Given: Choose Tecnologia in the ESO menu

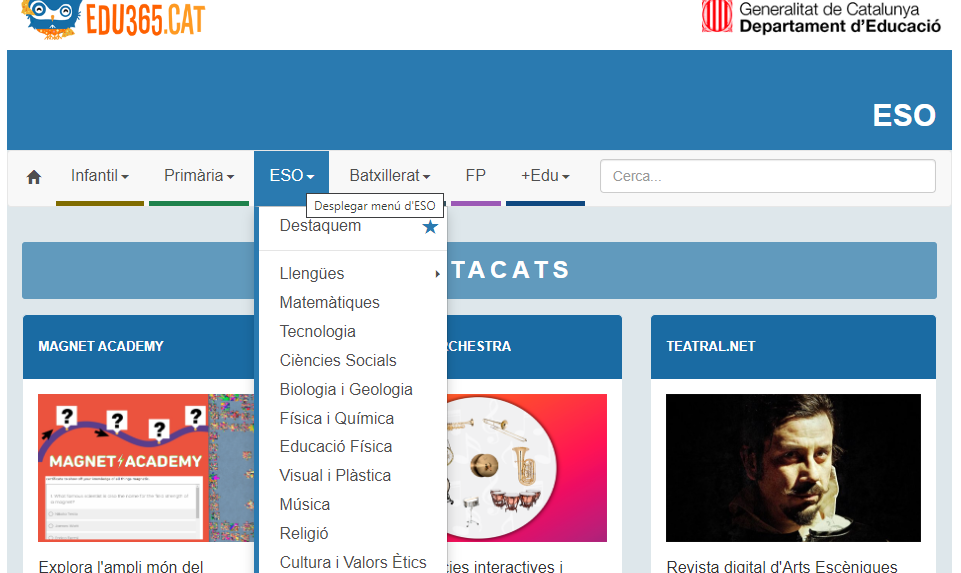Looking at the screenshot, I should point(318,332).
